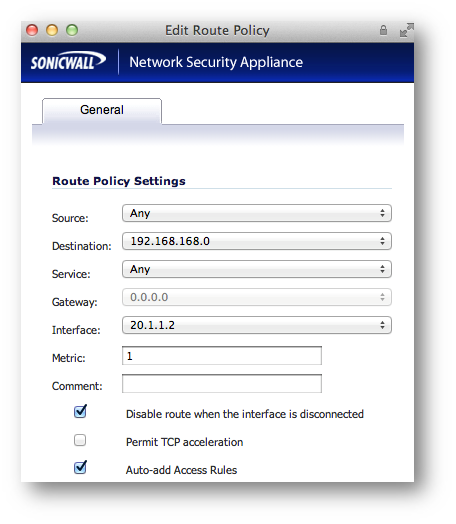Click the red close window button

32,30
